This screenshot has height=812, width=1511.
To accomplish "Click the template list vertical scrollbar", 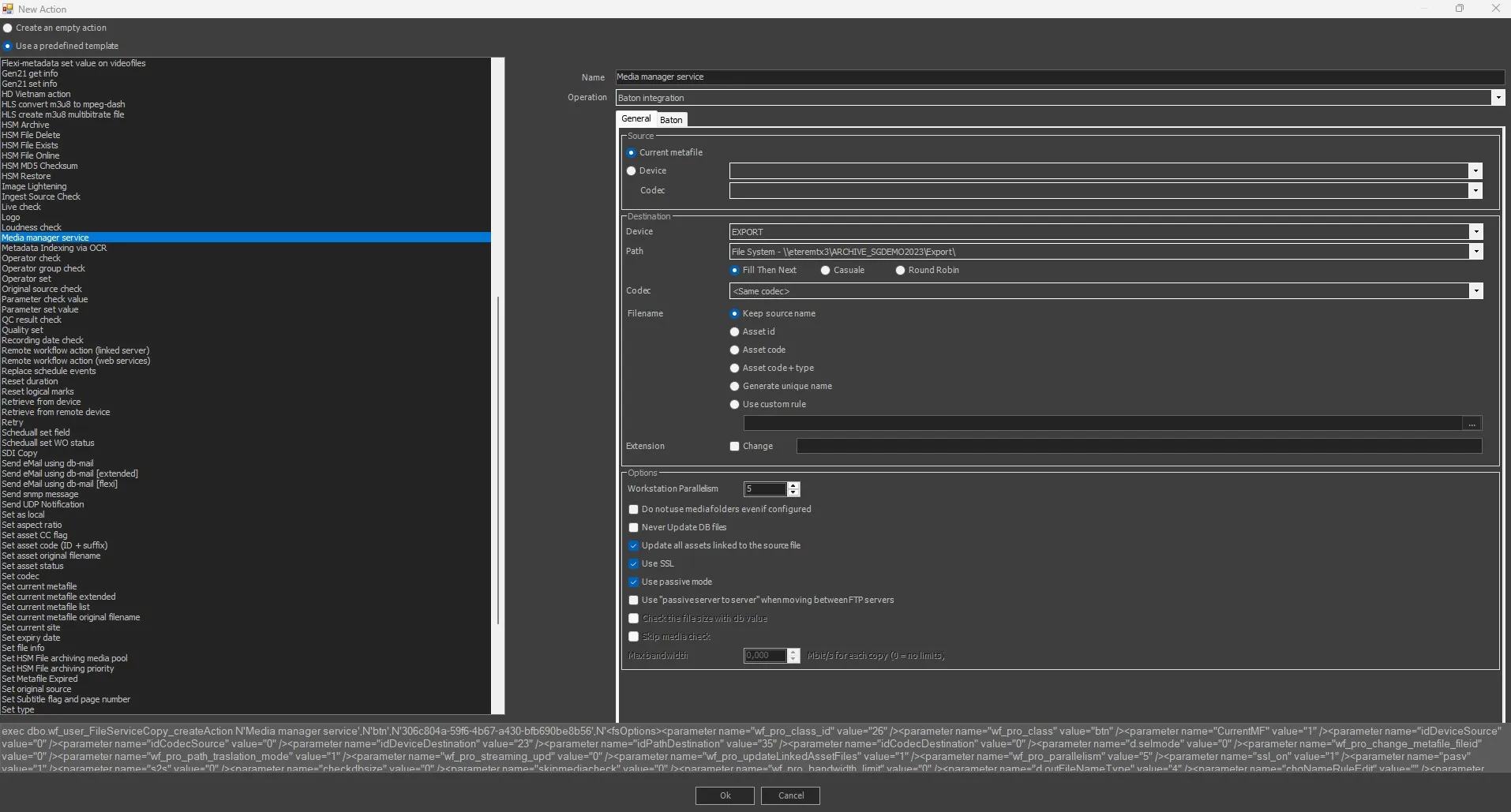I will (x=497, y=459).
